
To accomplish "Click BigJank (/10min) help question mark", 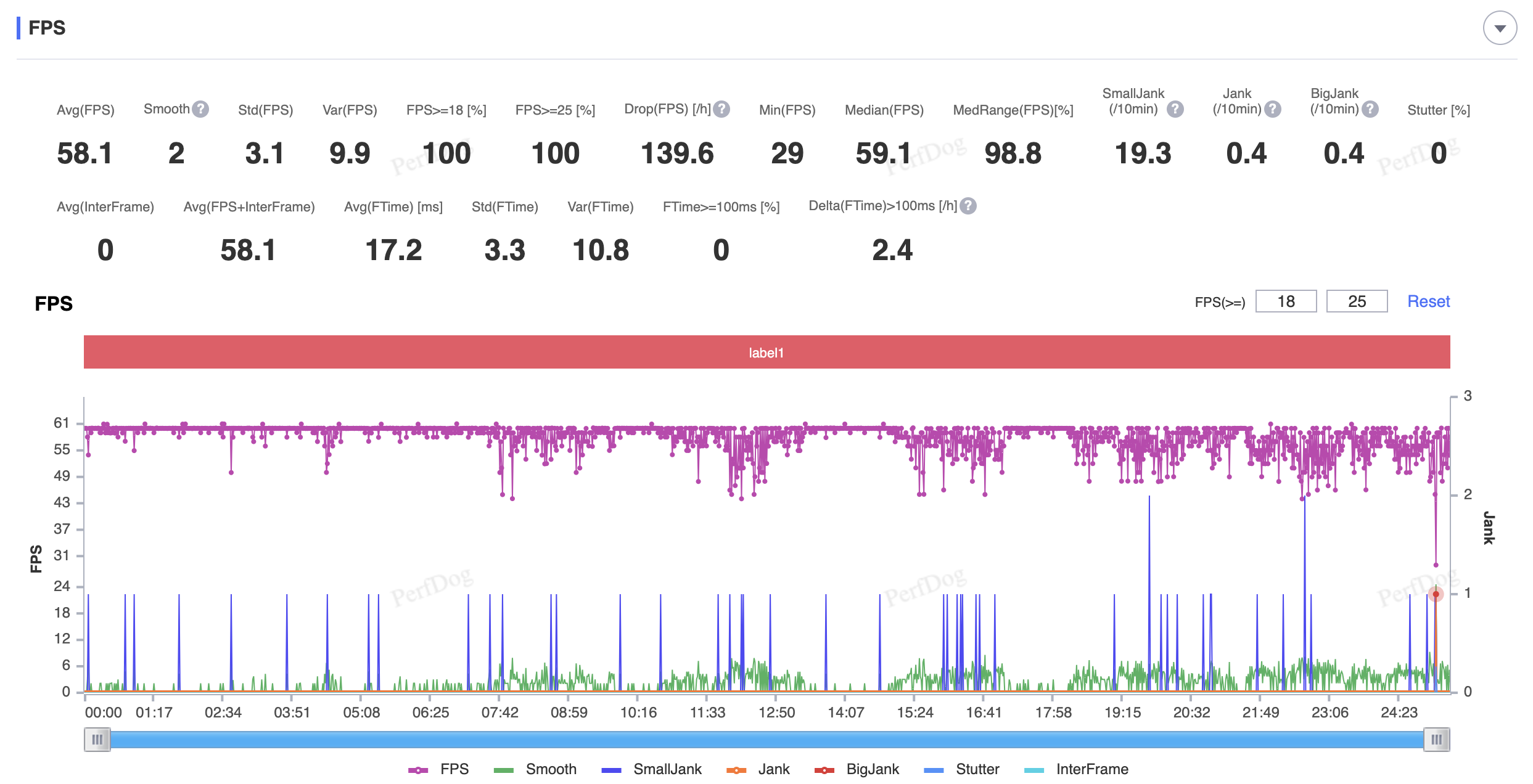I will point(1370,109).
